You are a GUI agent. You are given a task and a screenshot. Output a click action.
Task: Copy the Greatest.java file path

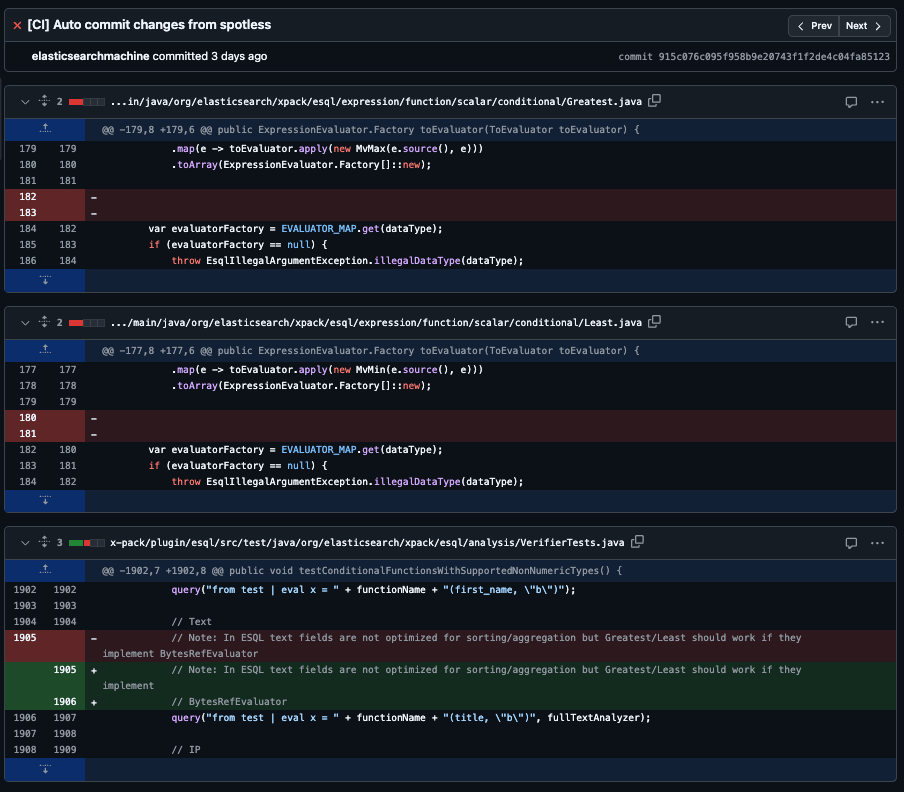655,101
